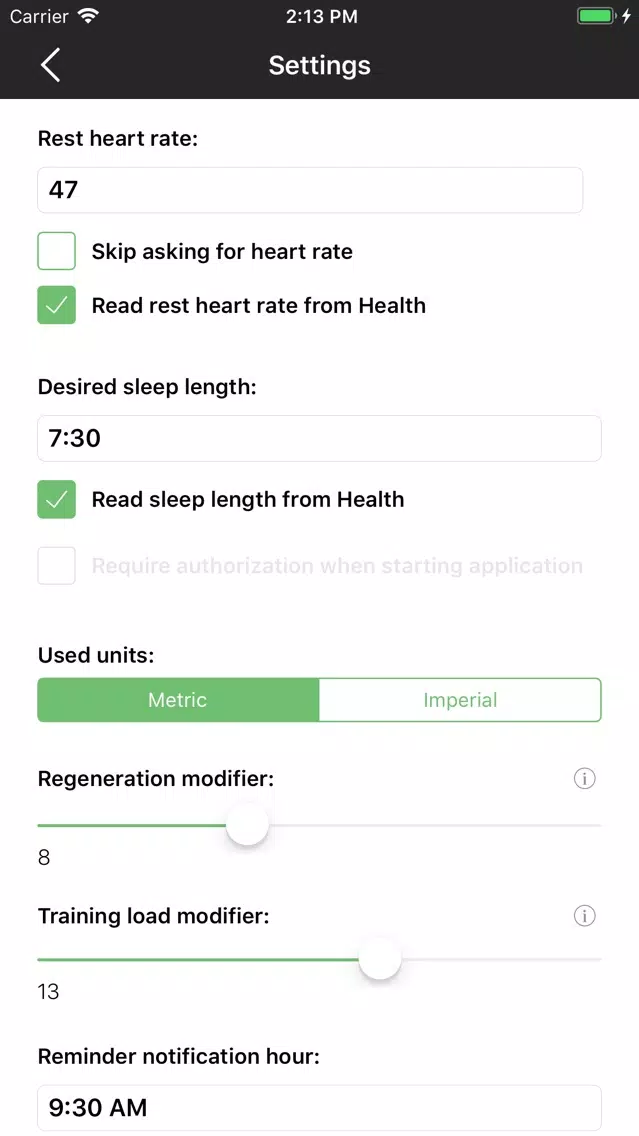639x1136 pixels.
Task: Click the Regeneration modifier slider handle
Action: [247, 825]
